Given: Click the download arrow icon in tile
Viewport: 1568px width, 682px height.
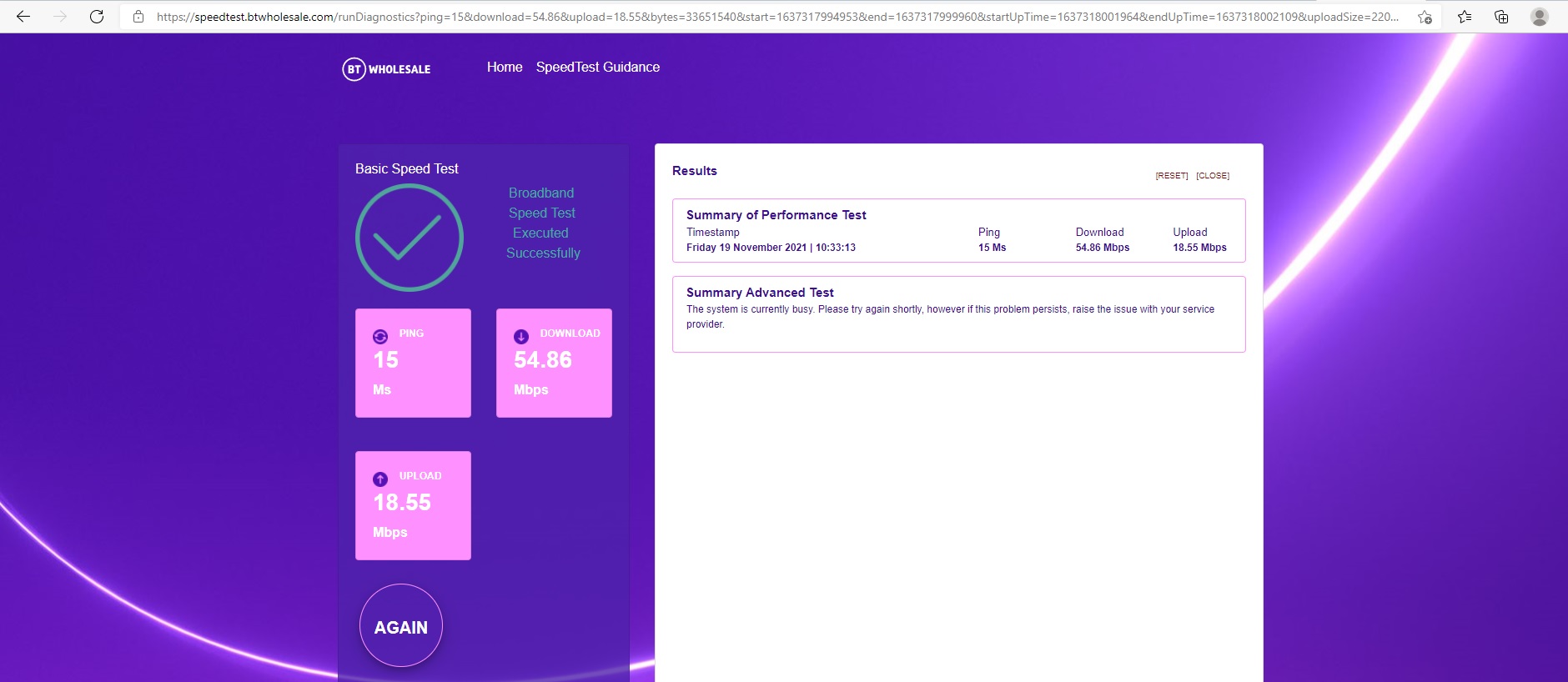Looking at the screenshot, I should (521, 337).
